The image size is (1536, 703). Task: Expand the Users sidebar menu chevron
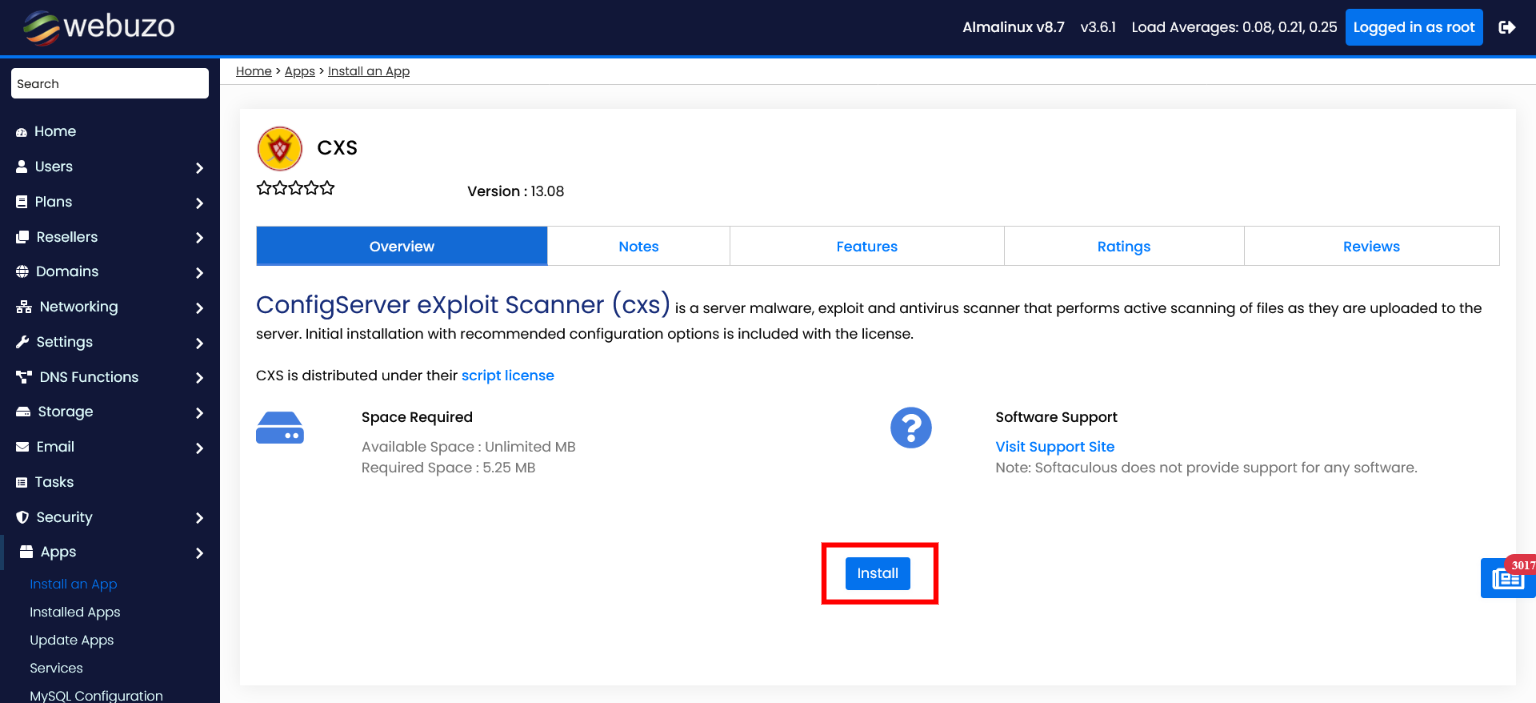click(199, 168)
